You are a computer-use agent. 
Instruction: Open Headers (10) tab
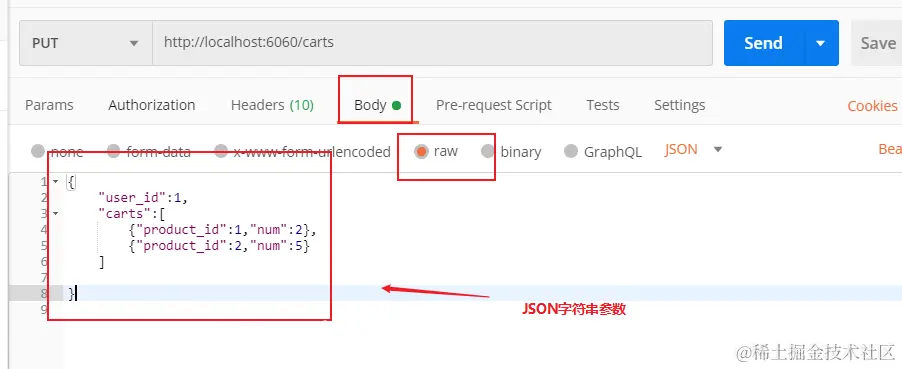(x=272, y=105)
